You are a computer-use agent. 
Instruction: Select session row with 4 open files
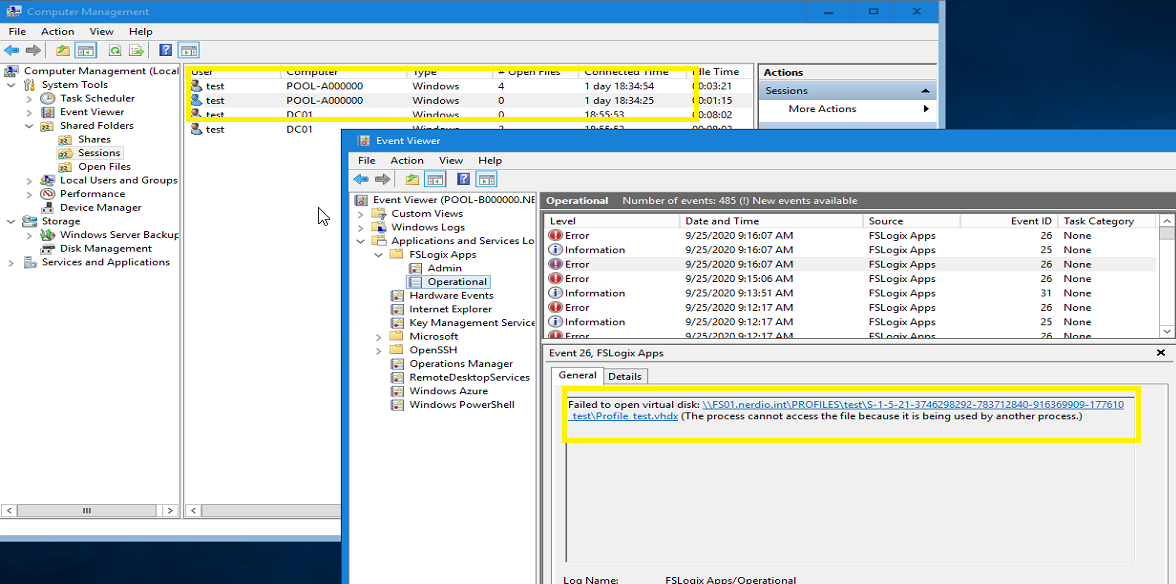(x=468, y=86)
